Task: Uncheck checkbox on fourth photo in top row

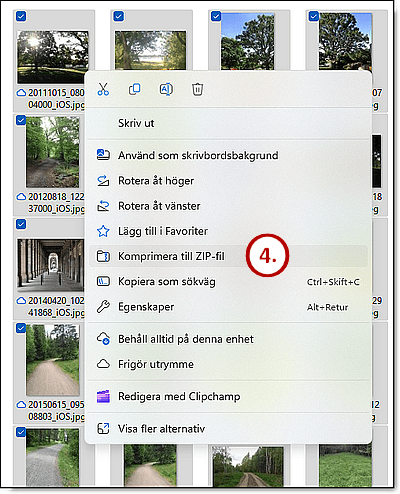Action: [x=314, y=16]
